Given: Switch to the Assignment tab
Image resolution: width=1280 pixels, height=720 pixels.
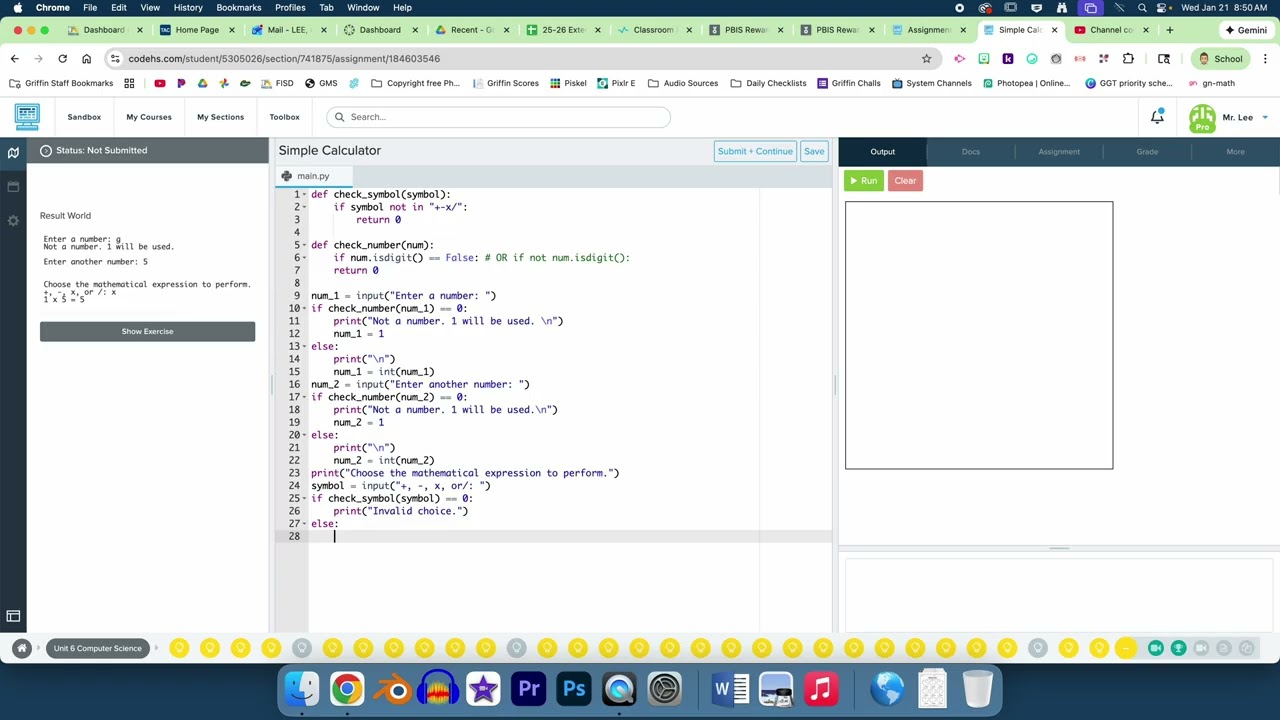Looking at the screenshot, I should click(1059, 152).
